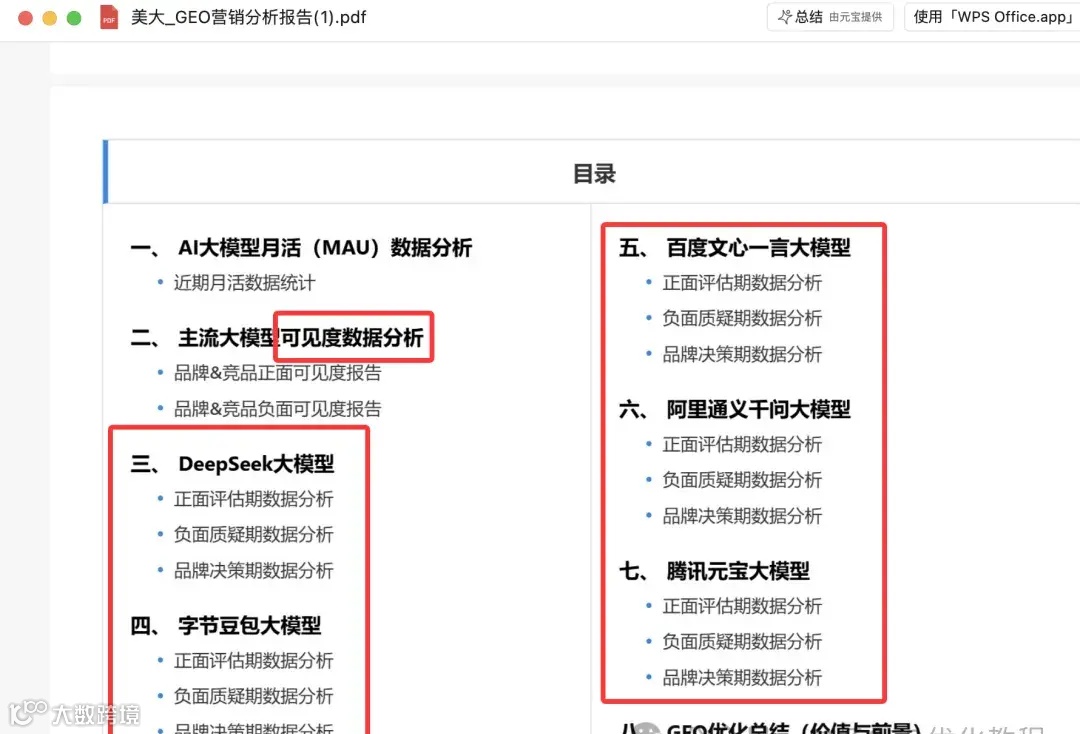
Task: Click the 目录 heading
Action: pyautogui.click(x=594, y=174)
